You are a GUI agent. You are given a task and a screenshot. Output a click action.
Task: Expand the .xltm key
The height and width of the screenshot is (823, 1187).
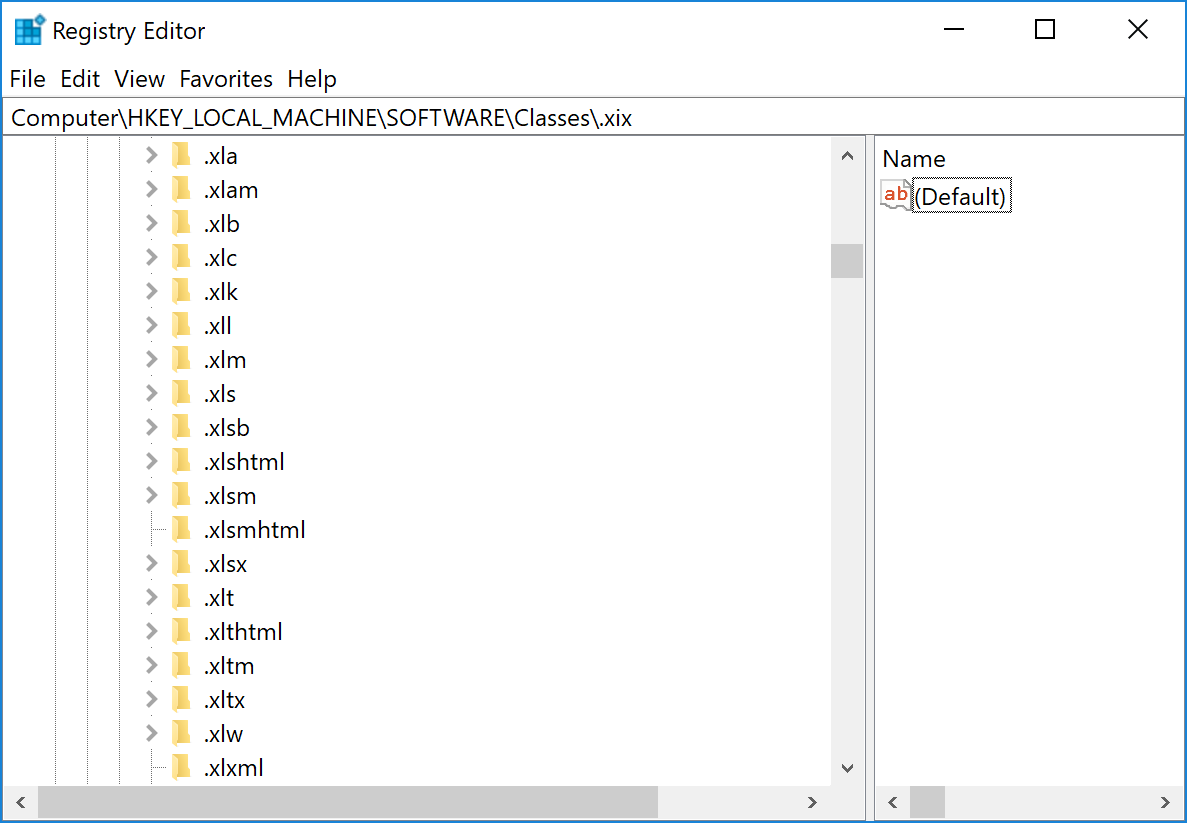click(151, 666)
